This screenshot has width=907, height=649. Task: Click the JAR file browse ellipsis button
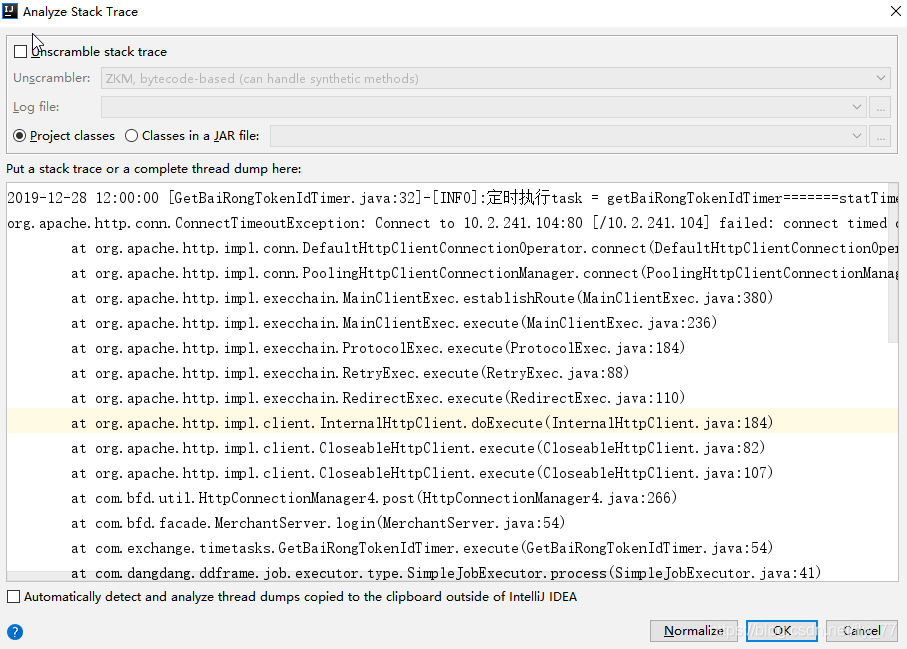pyautogui.click(x=880, y=136)
